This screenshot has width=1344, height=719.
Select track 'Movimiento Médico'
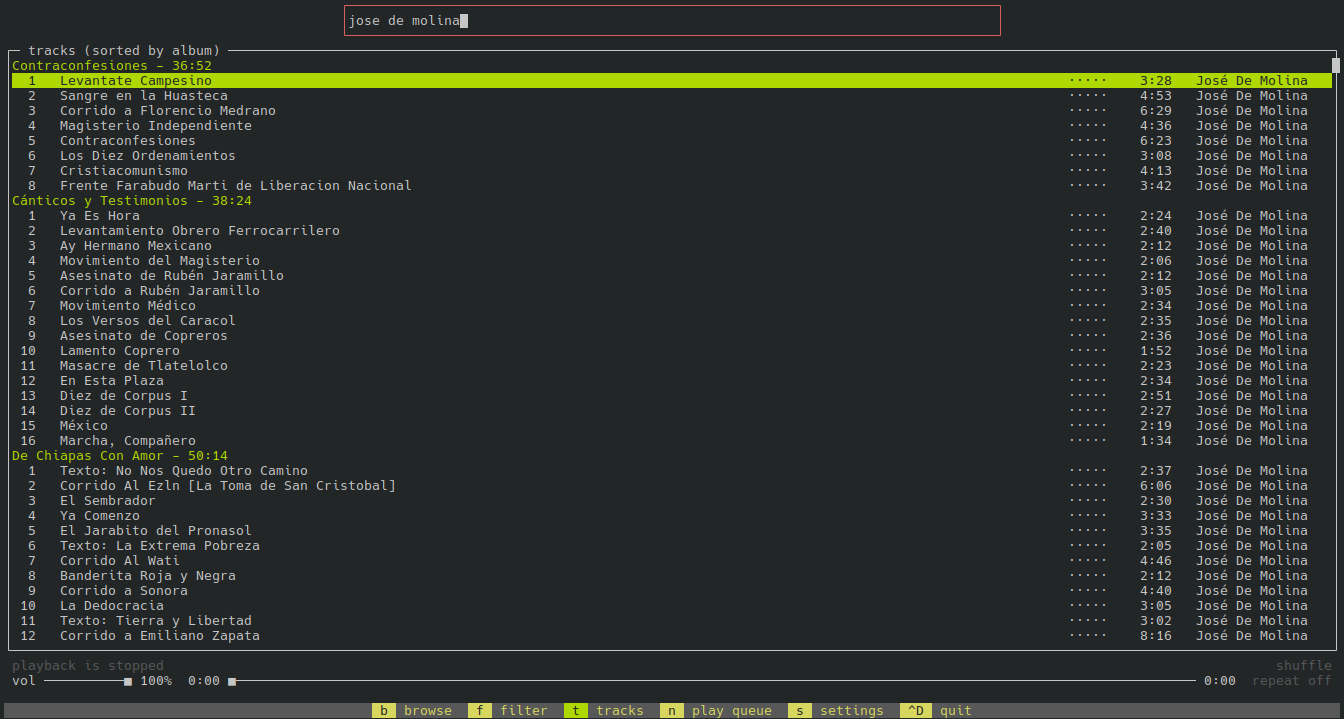(672, 306)
